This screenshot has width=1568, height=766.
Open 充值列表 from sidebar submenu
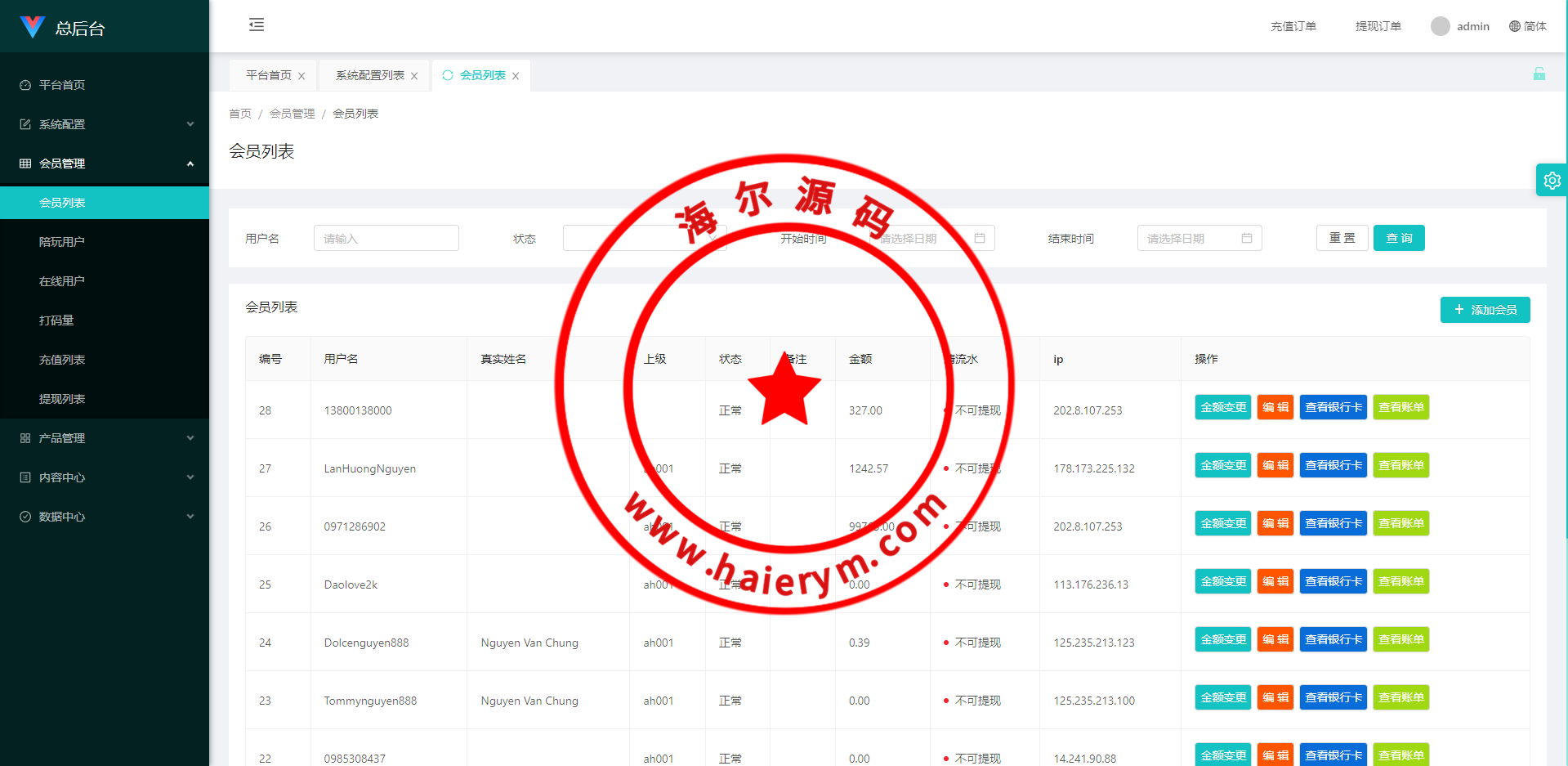[62, 360]
